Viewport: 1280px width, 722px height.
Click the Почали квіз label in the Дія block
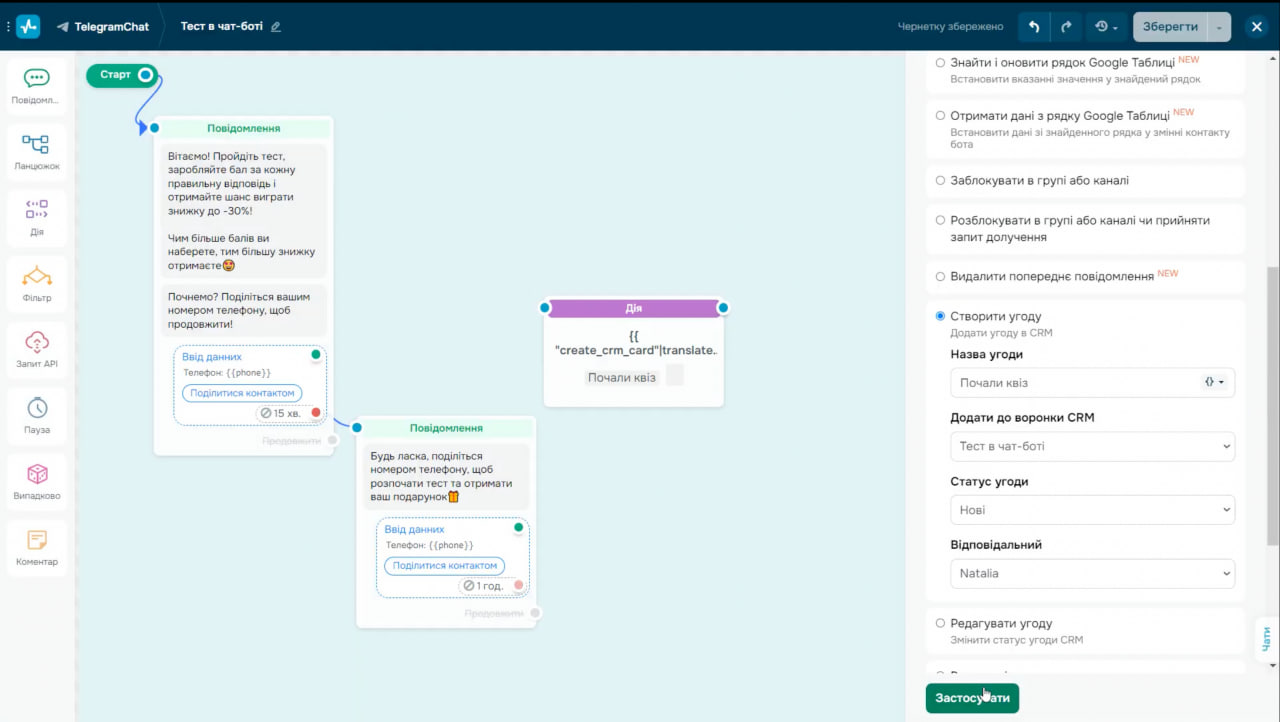click(622, 377)
